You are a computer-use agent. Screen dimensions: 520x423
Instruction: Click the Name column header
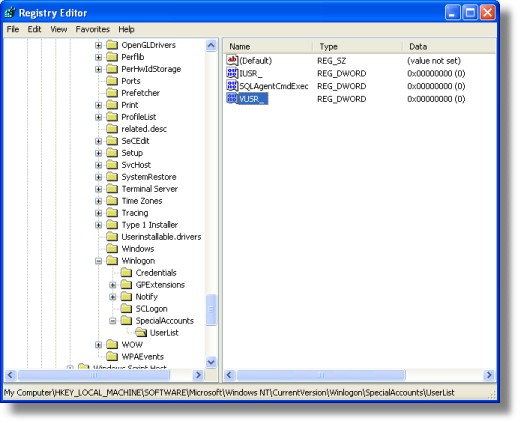click(268, 47)
